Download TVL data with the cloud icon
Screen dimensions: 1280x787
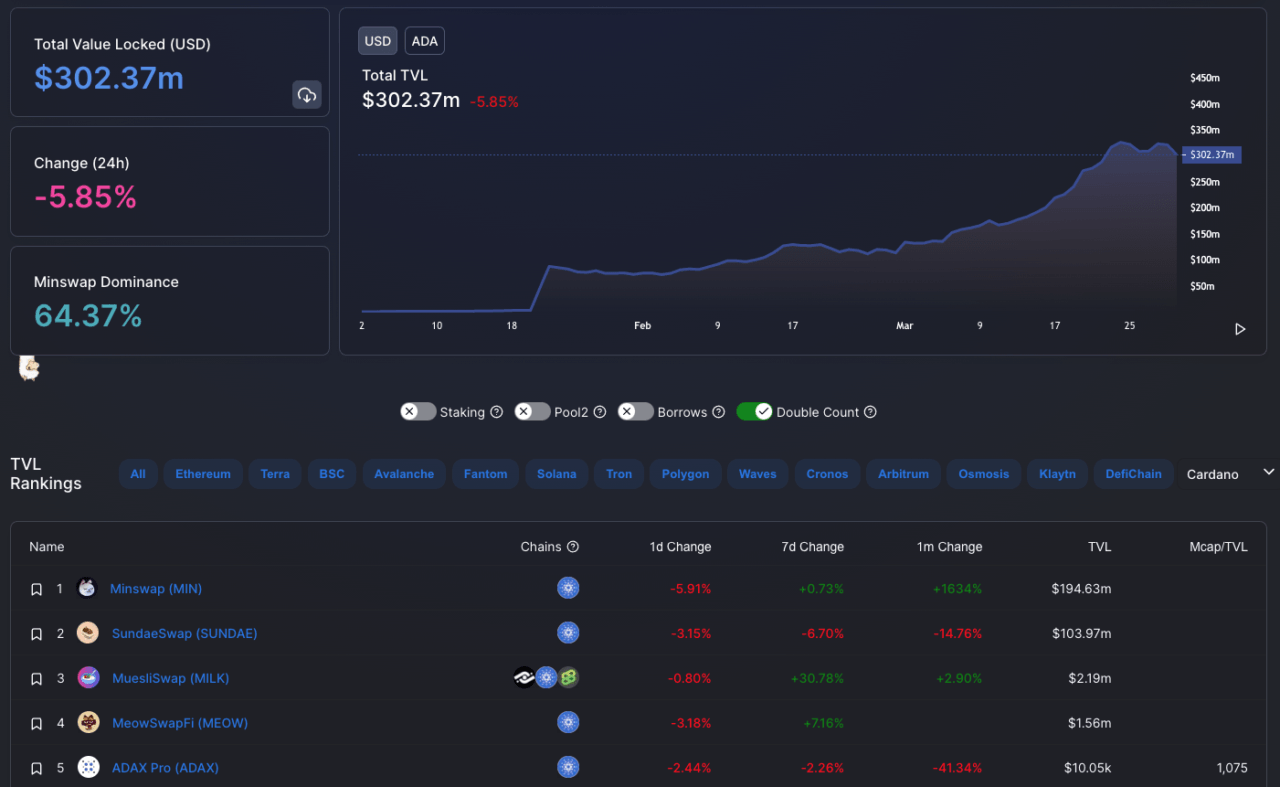pos(307,95)
